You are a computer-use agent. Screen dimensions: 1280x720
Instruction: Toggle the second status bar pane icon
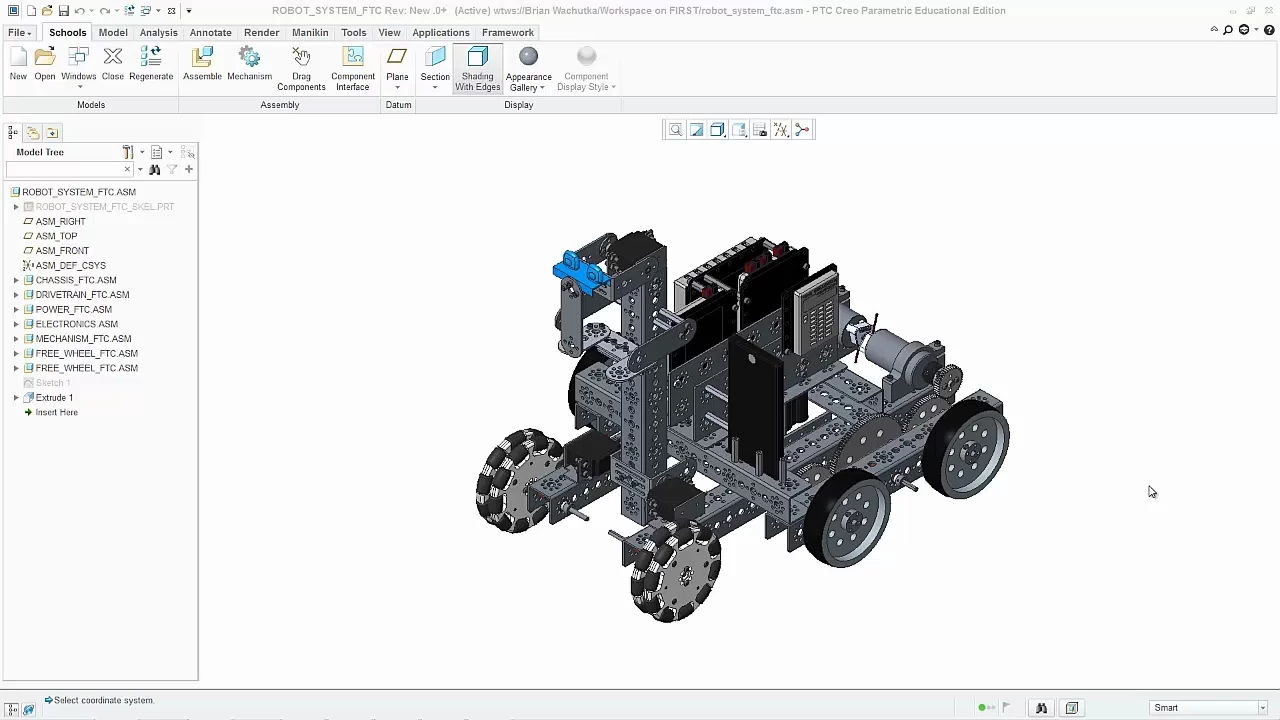(x=28, y=709)
